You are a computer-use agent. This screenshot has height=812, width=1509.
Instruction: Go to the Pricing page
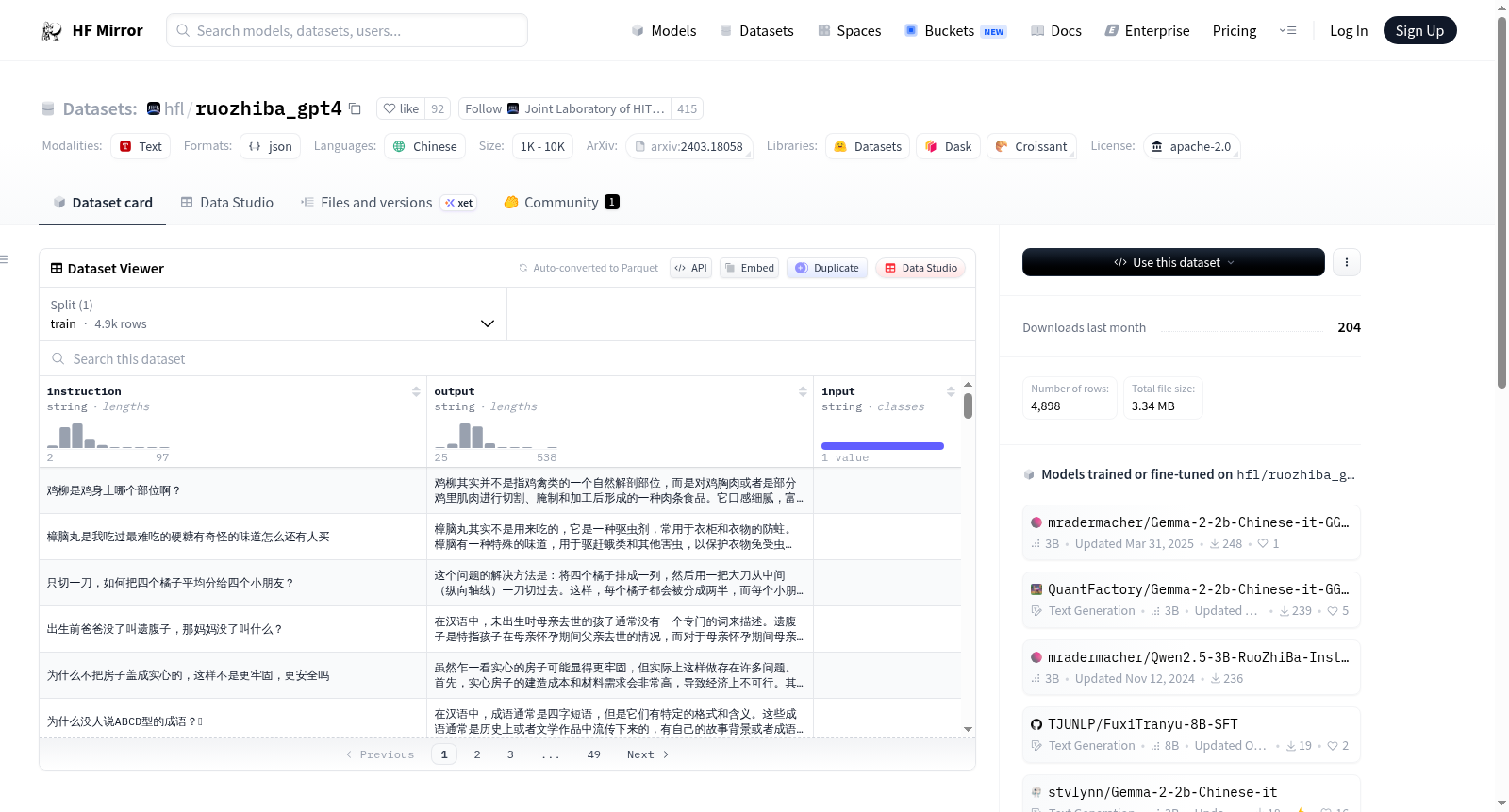[x=1235, y=30]
